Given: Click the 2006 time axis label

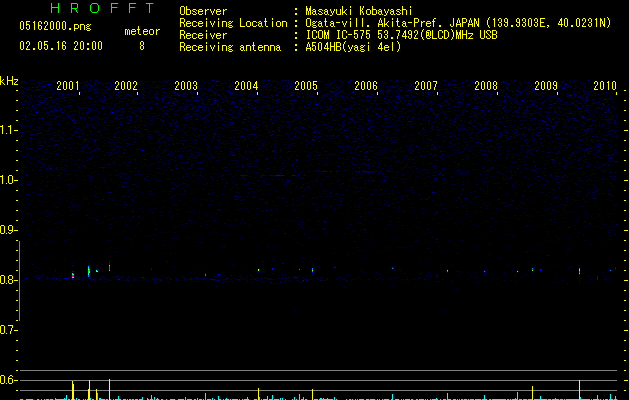Looking at the screenshot, I should pos(366,85).
